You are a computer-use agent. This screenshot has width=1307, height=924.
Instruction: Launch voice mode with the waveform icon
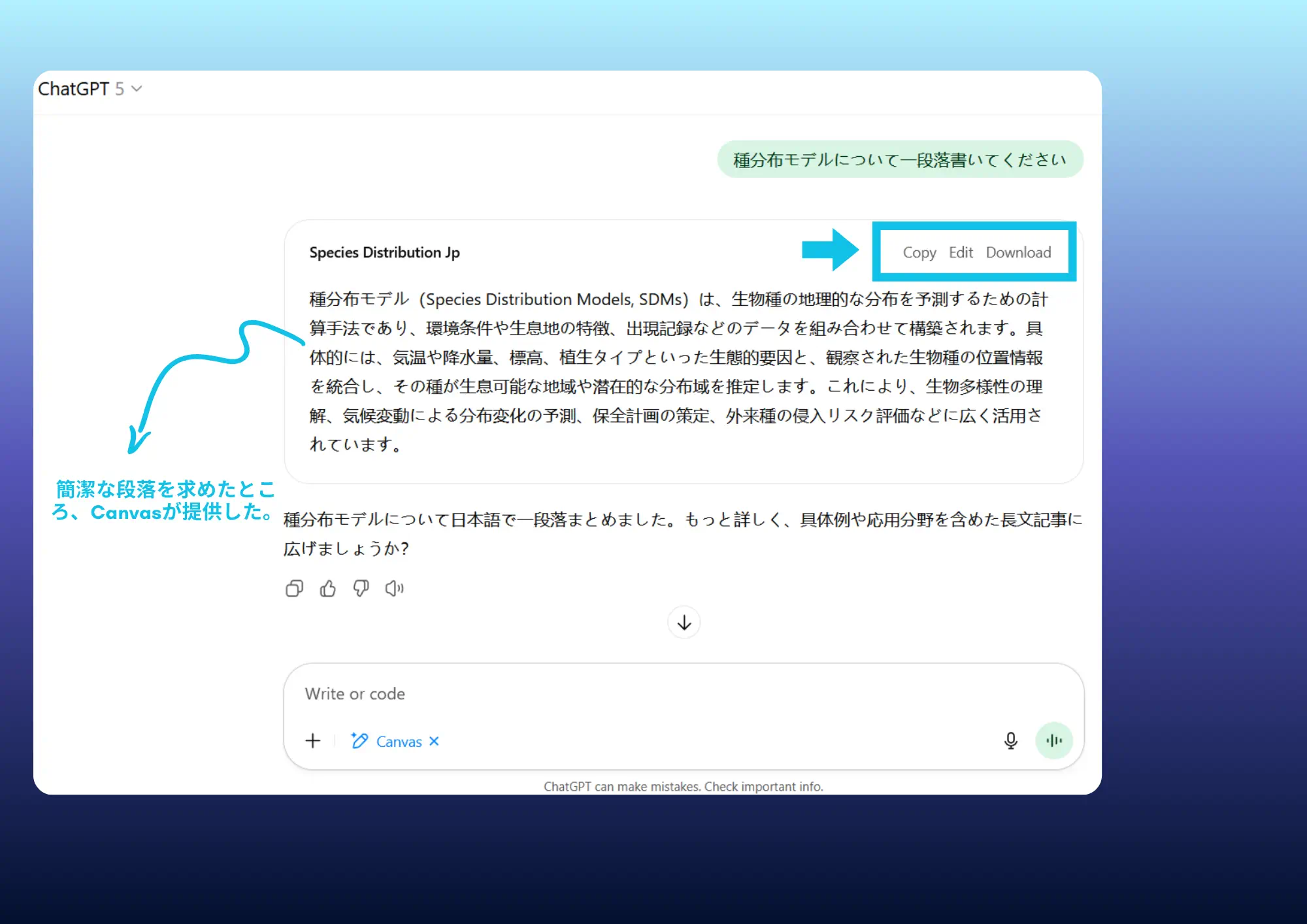1053,740
